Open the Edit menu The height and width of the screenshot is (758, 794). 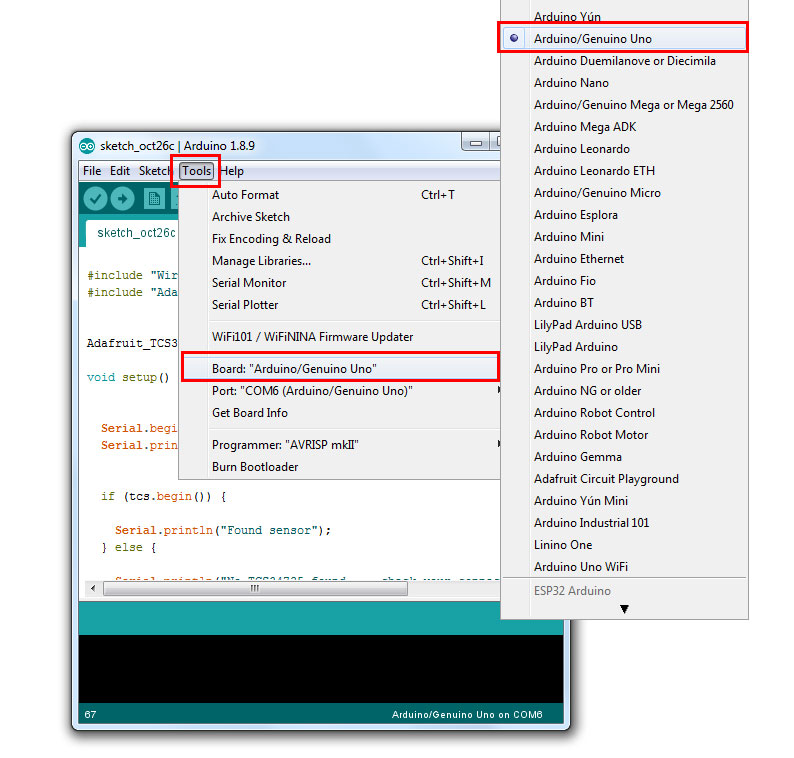(x=120, y=171)
